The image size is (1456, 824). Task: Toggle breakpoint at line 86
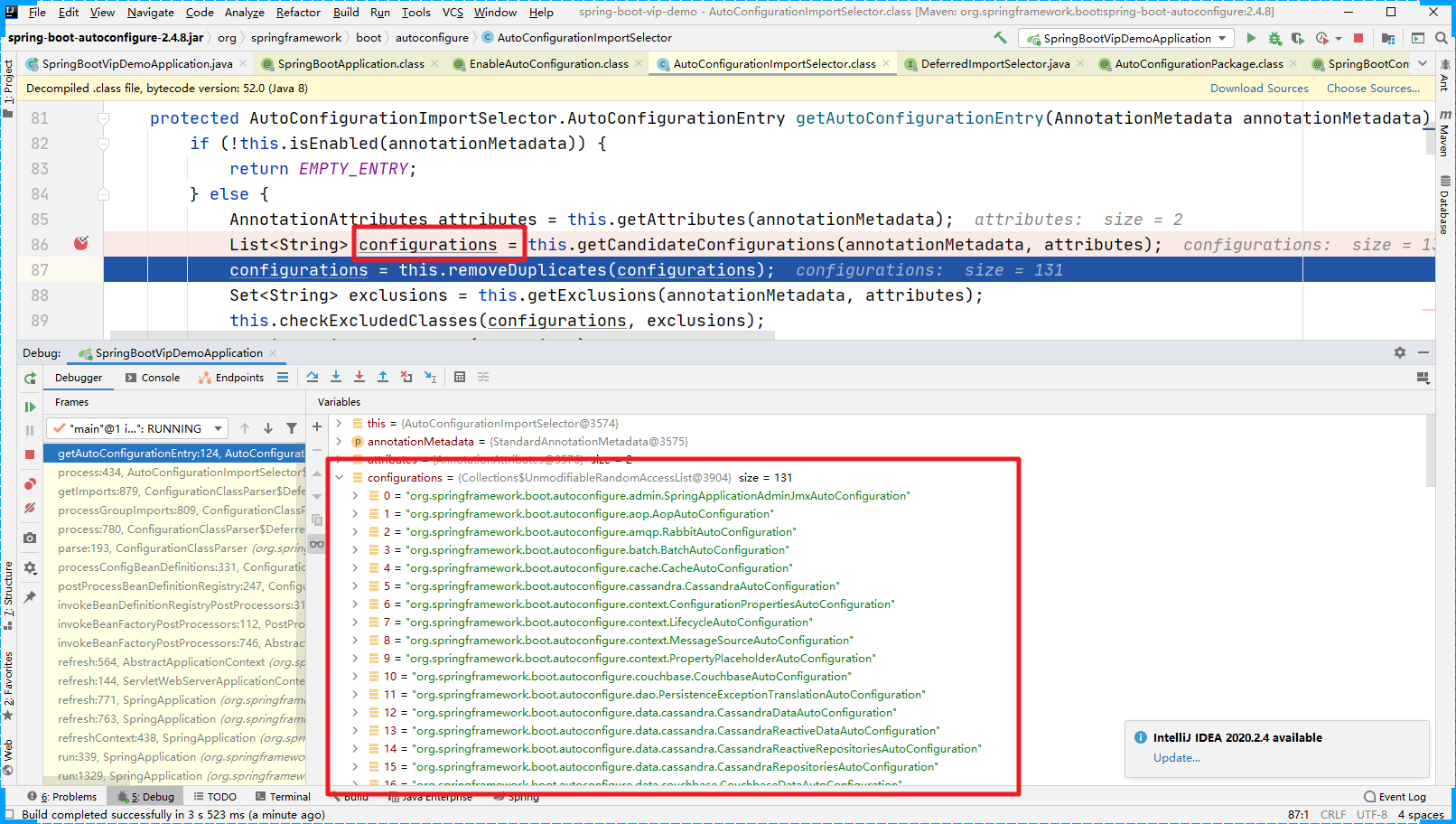point(81,243)
